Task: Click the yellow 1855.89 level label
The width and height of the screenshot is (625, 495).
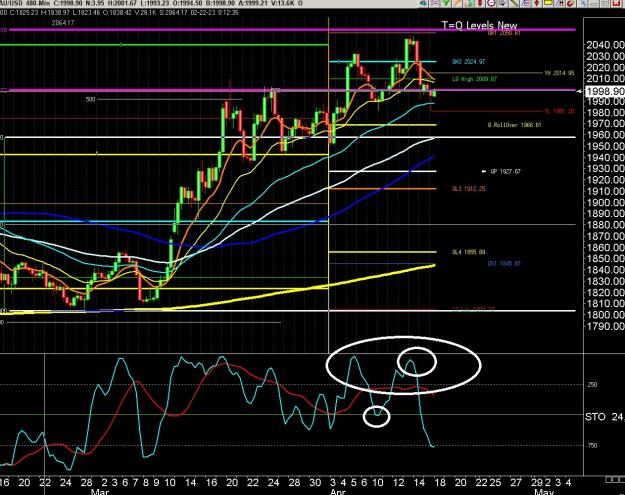Action: 469,252
